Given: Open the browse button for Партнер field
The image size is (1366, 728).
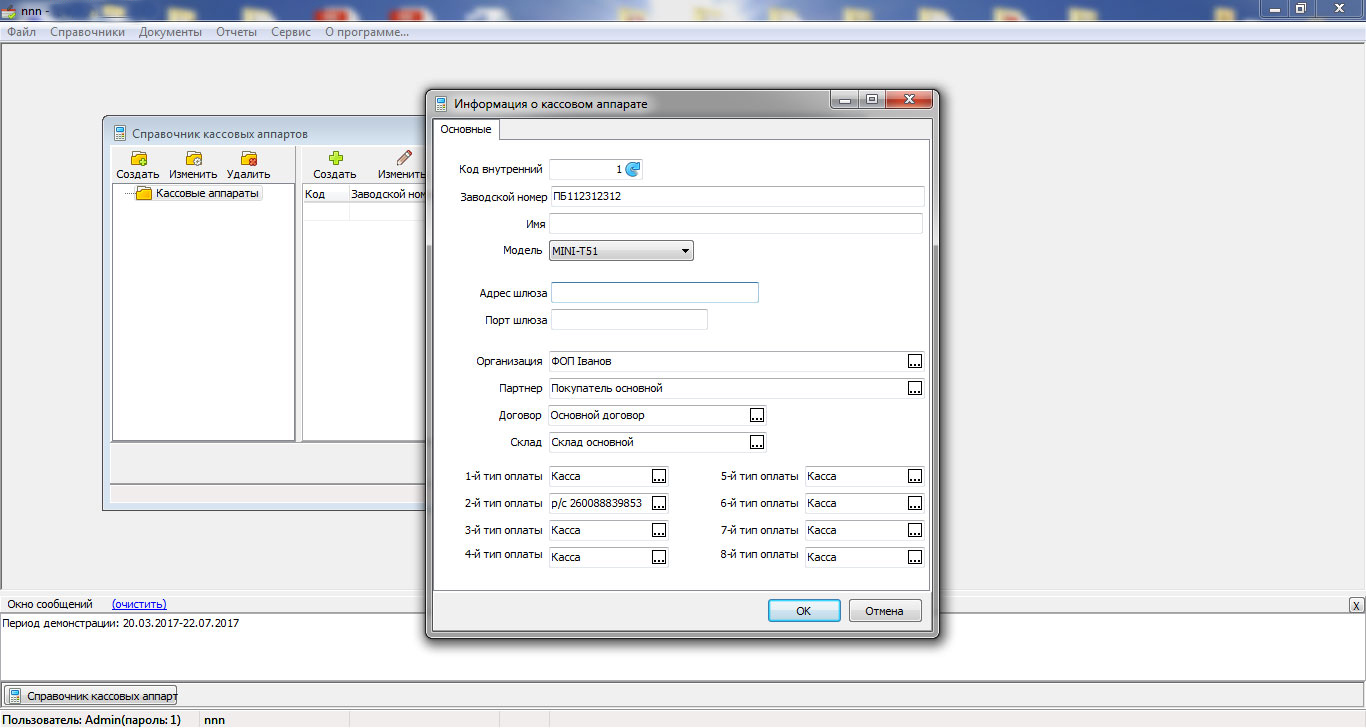Looking at the screenshot, I should 915,388.
